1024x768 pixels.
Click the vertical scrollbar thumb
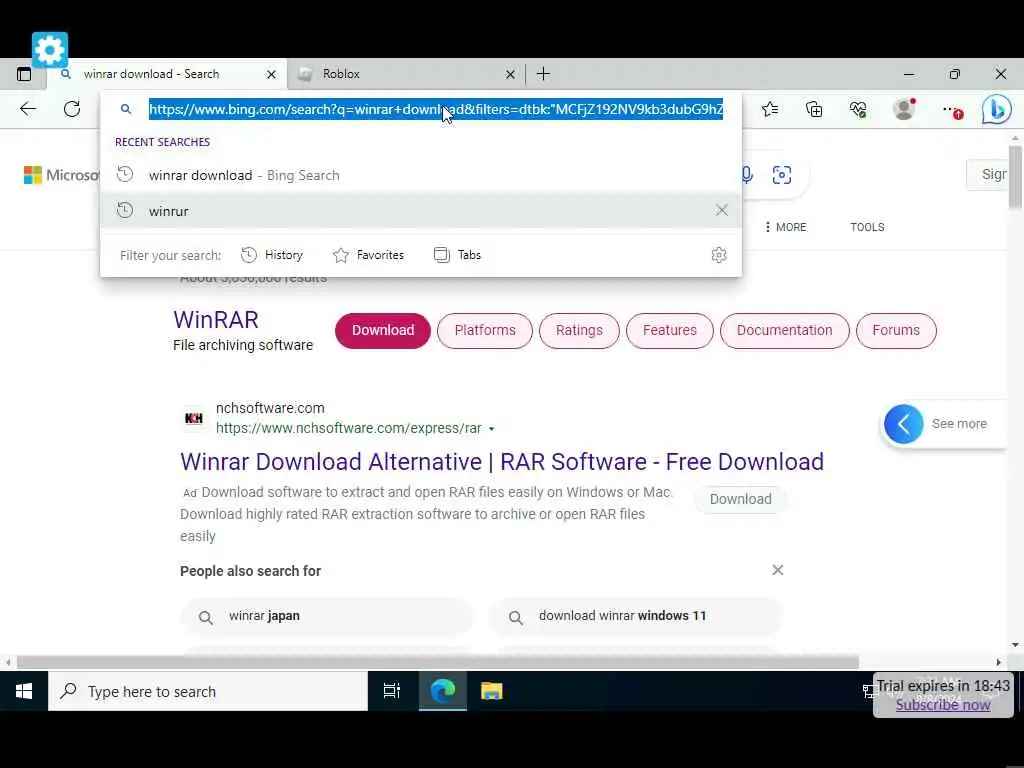tap(1015, 178)
